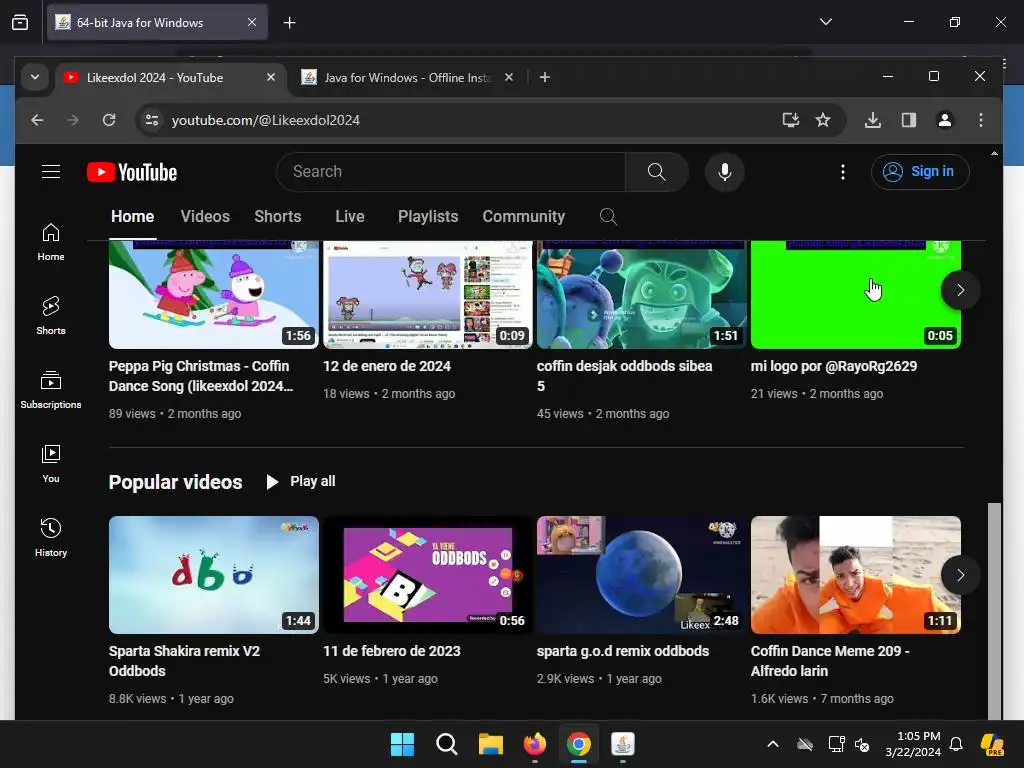Close Likeexdol 2024 YouTube tab

[271, 77]
